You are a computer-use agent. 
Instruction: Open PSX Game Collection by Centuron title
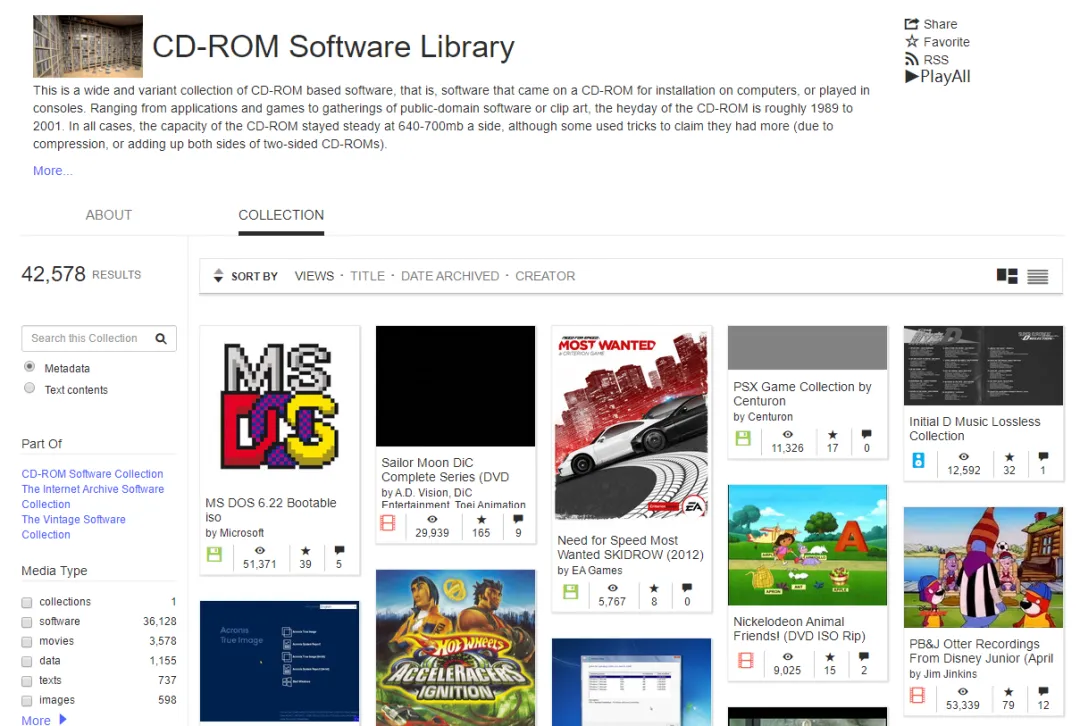802,394
